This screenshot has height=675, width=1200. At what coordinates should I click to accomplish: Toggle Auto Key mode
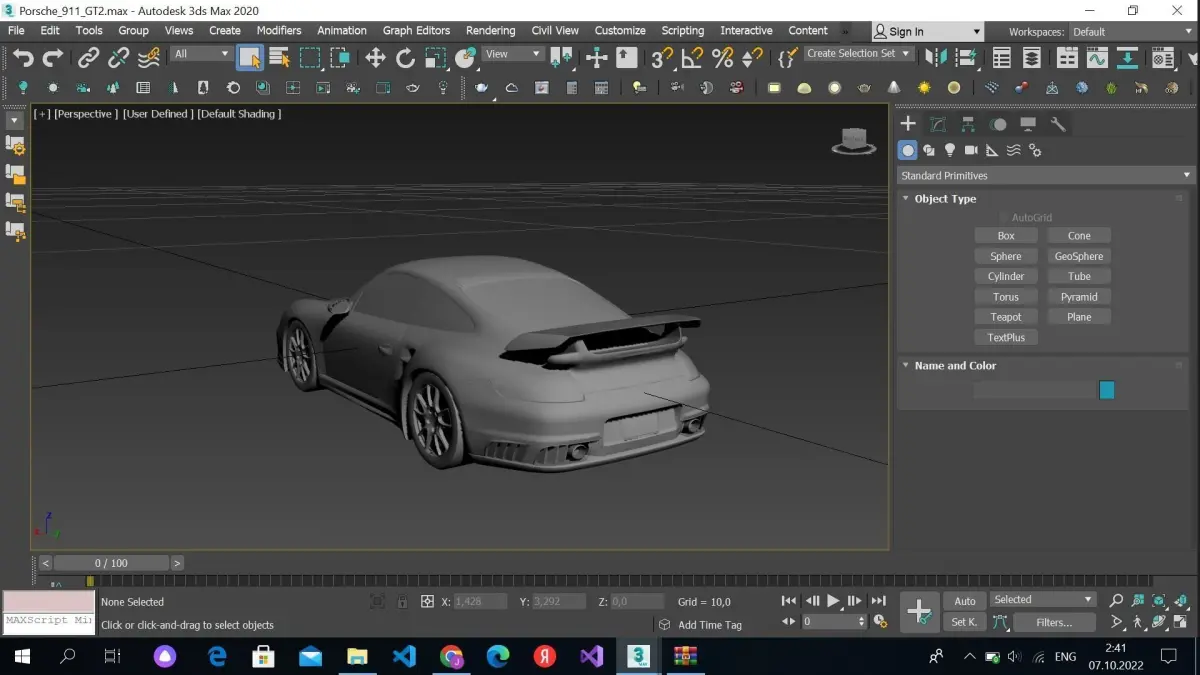pyautogui.click(x=965, y=601)
